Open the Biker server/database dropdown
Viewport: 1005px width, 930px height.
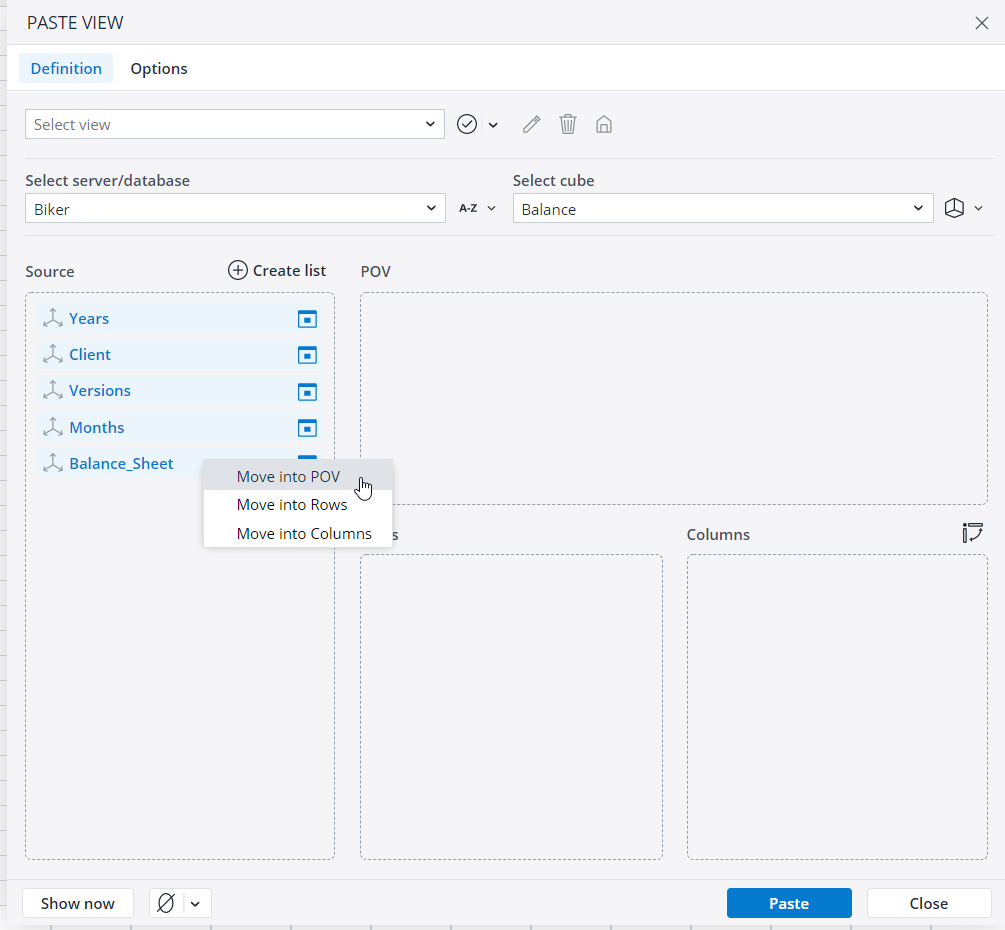click(x=431, y=208)
